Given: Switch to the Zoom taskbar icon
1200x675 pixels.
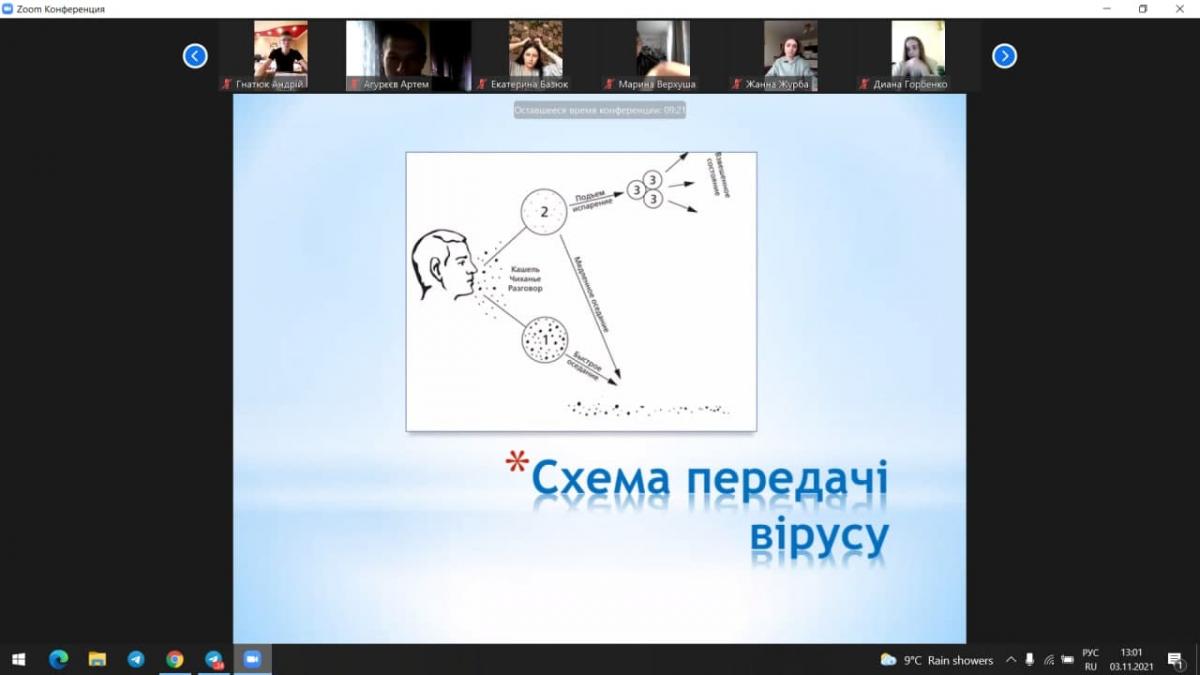Looking at the screenshot, I should tap(252, 659).
